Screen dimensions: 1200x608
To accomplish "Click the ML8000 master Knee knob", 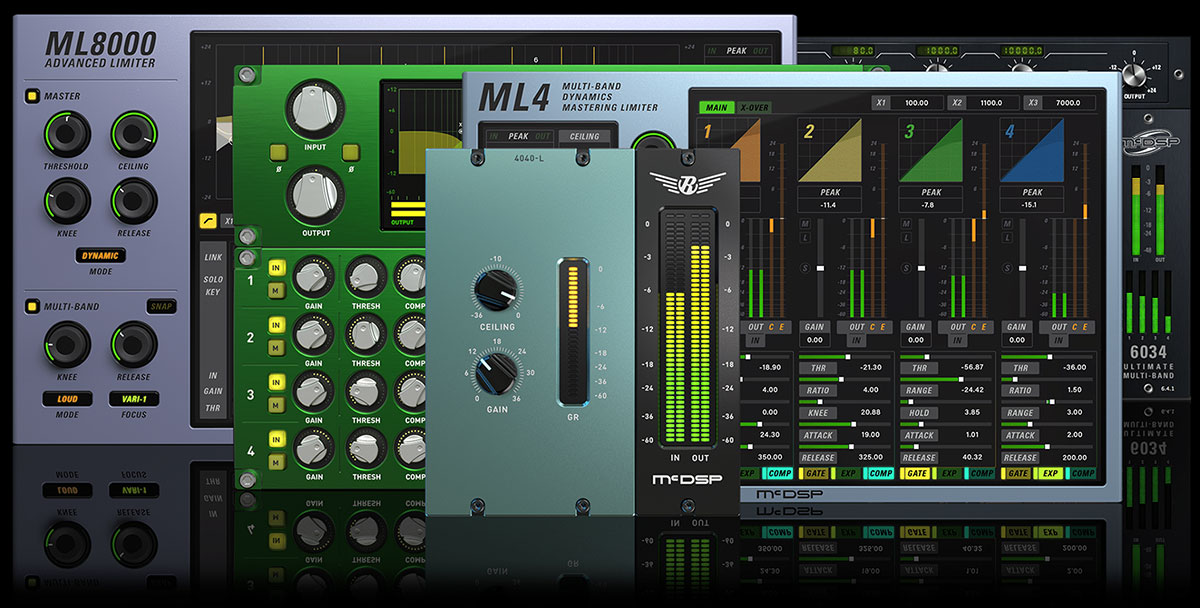I will click(x=65, y=201).
